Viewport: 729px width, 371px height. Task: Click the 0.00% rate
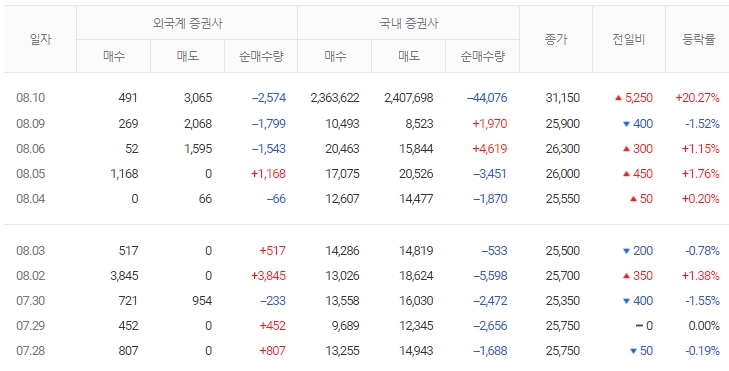click(704, 326)
